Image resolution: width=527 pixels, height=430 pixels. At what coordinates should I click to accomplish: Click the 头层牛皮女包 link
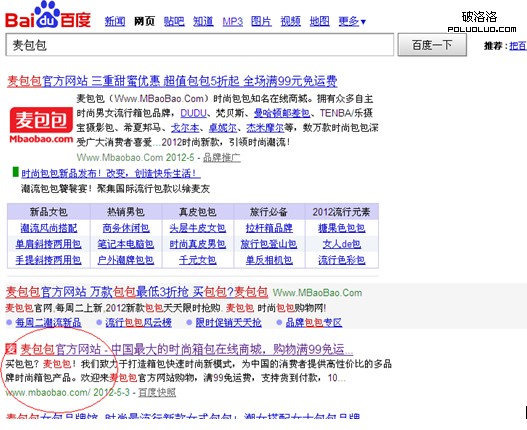point(198,228)
